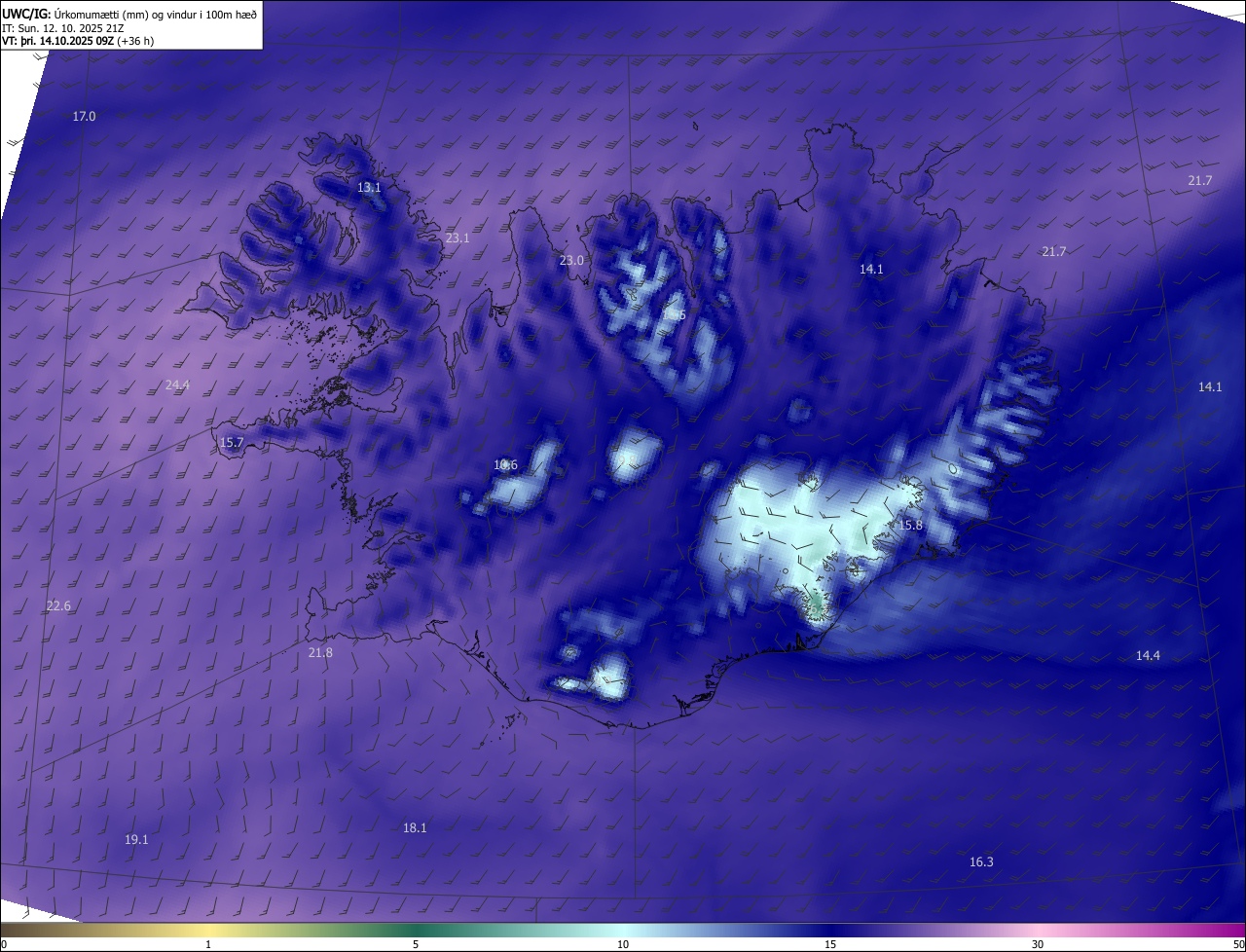
Task: Click the map value label 23.0
Action: coord(571,260)
